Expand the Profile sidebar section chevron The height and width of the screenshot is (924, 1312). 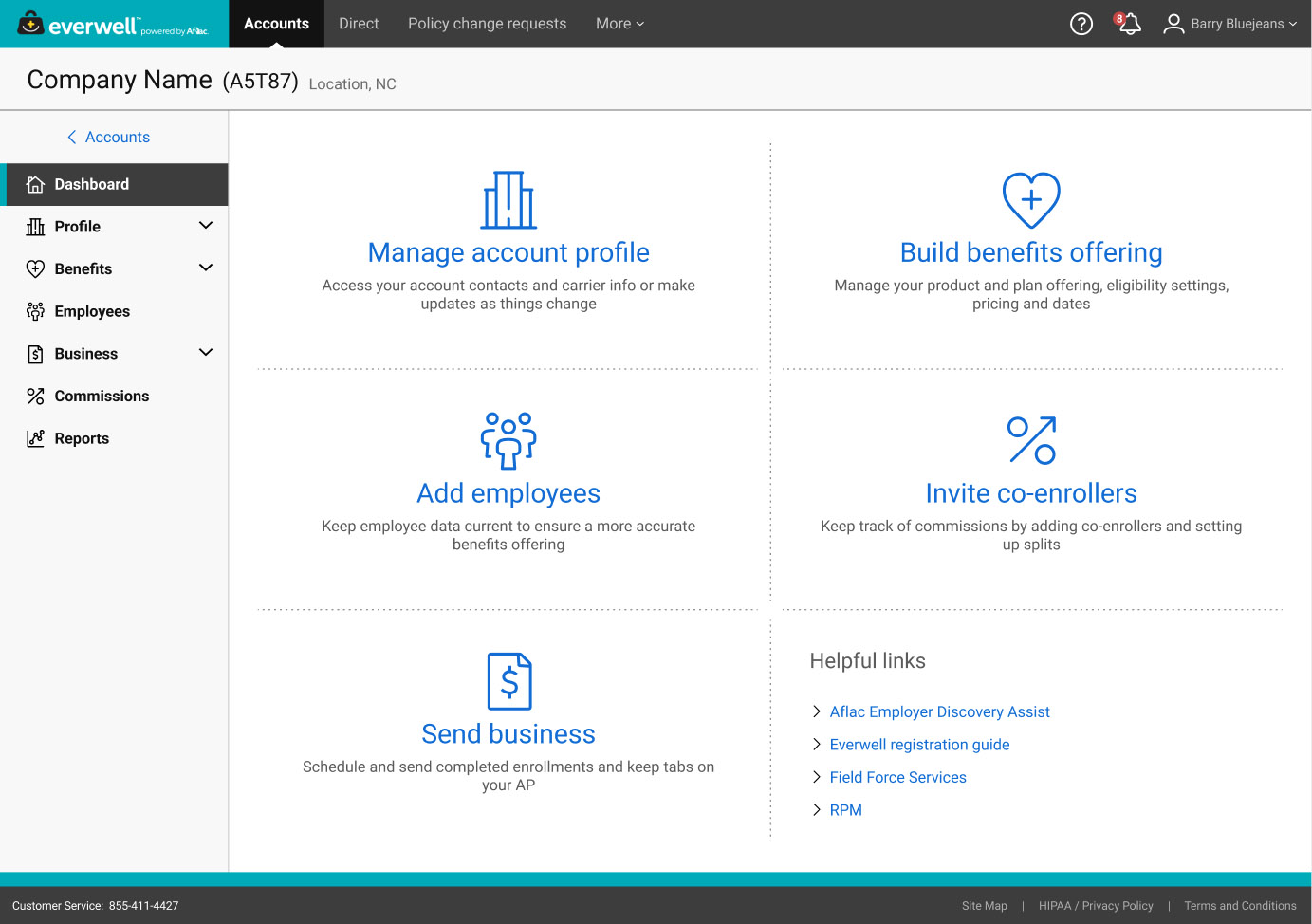click(206, 226)
